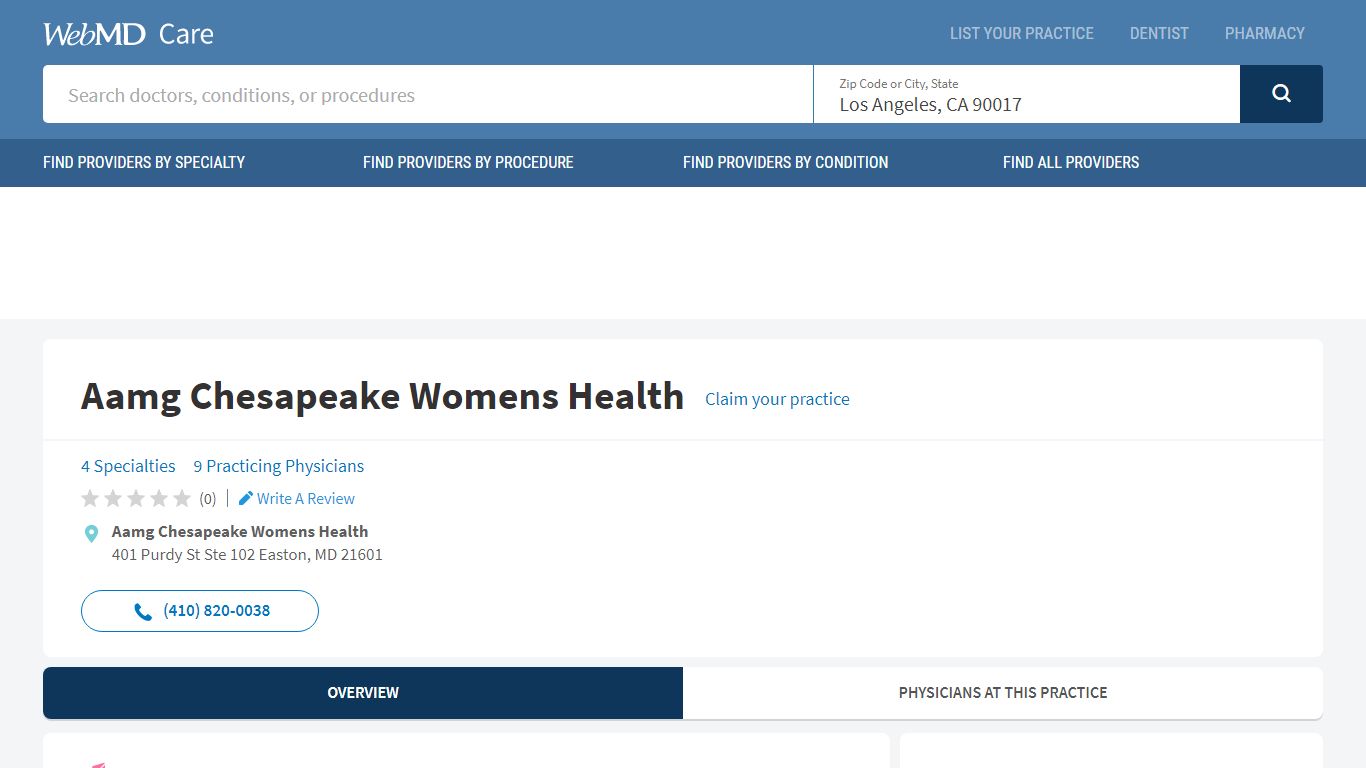The image size is (1366, 768).
Task: Switch to Physicians At This Practice tab
Action: click(1003, 692)
